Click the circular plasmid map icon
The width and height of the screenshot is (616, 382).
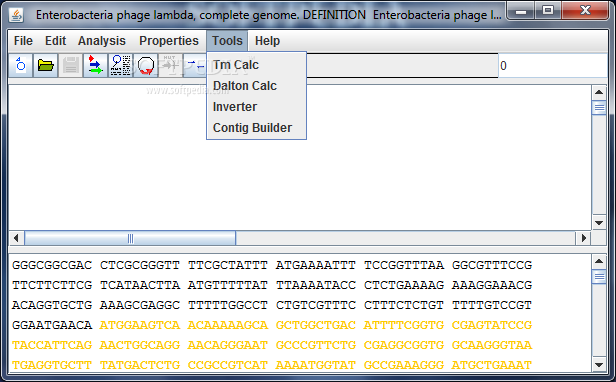point(146,65)
